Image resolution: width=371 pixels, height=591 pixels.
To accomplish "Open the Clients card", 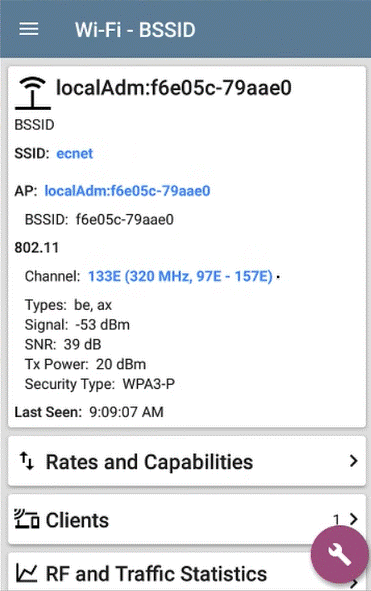I will coord(187,519).
